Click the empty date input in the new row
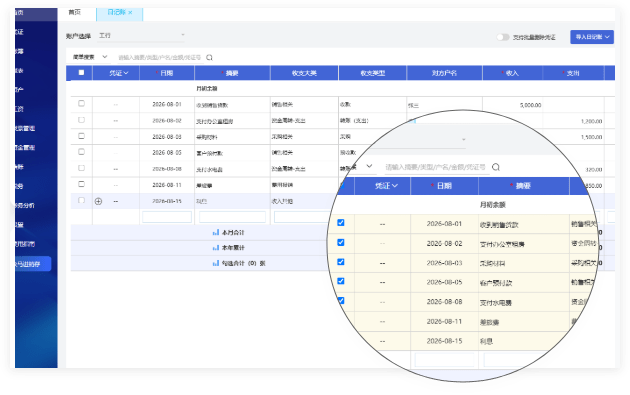Viewport: 630px width, 395px height. 167,217
